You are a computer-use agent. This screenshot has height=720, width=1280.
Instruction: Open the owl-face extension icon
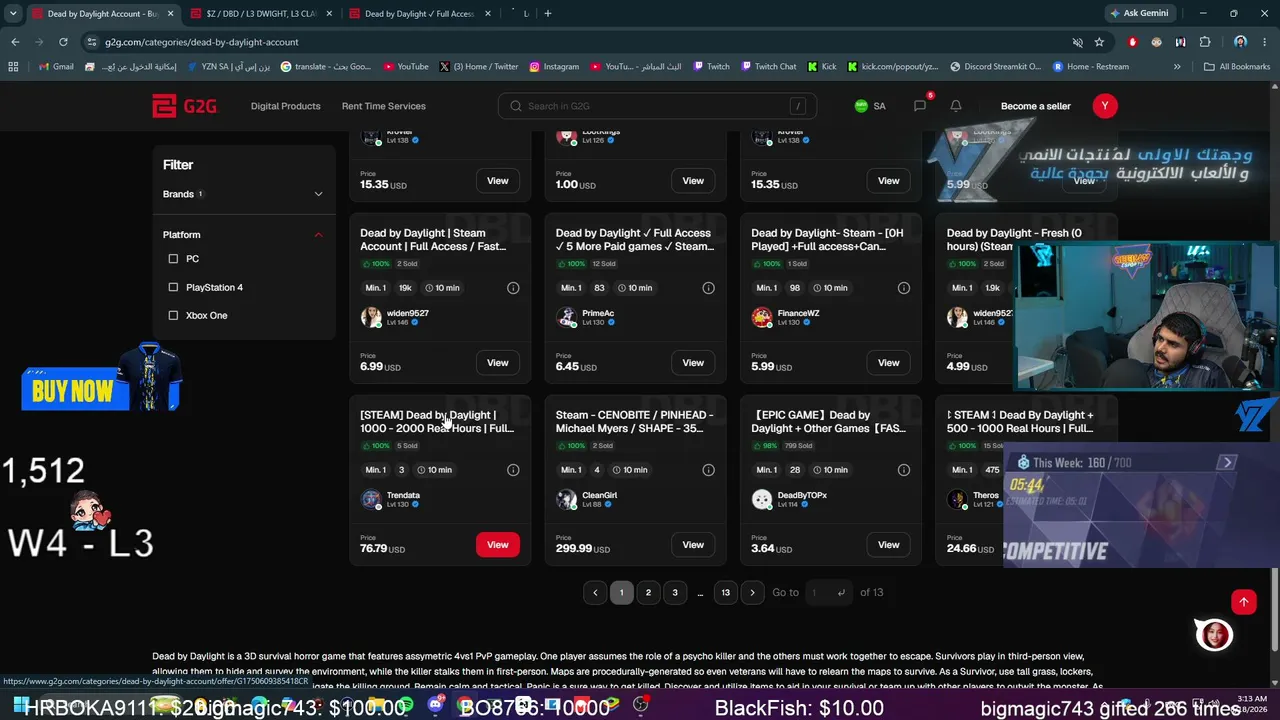click(x=1157, y=42)
